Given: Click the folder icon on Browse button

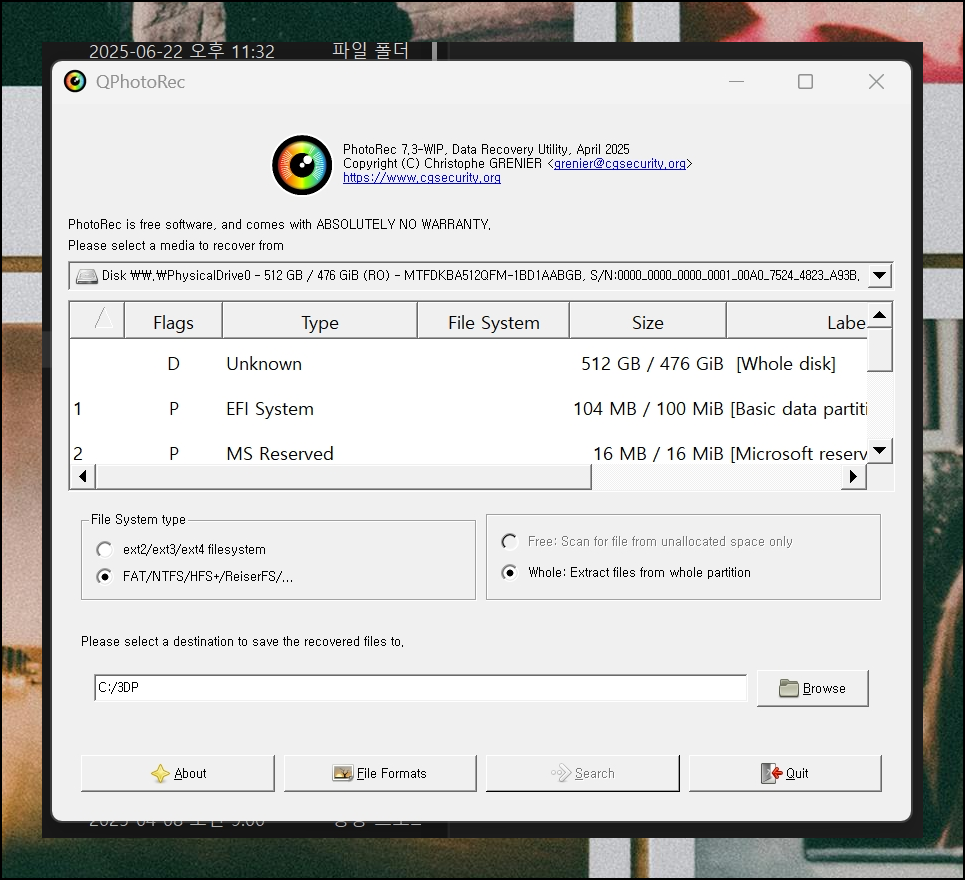Looking at the screenshot, I should click(788, 688).
